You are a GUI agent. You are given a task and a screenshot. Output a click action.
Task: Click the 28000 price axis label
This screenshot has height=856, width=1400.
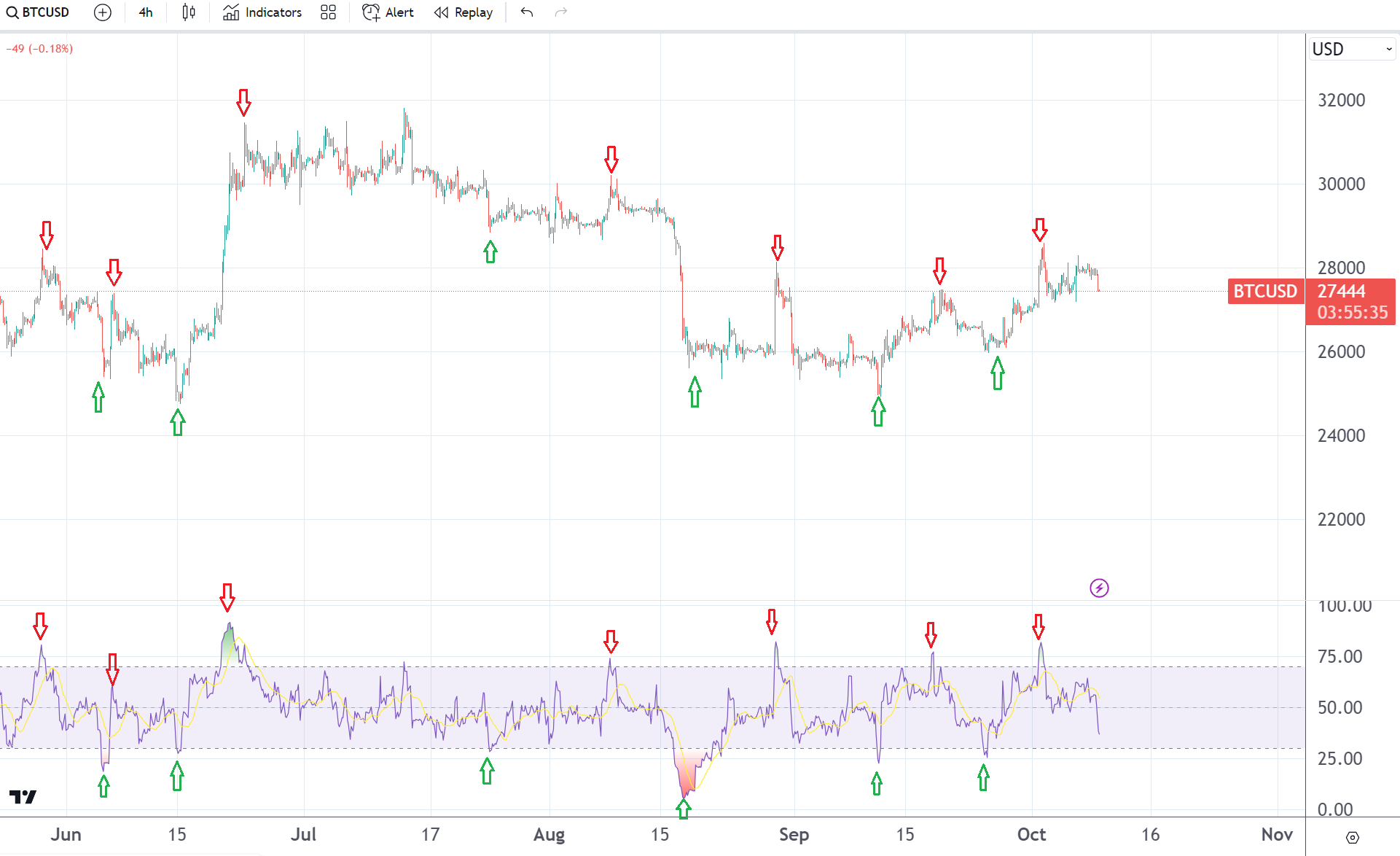tap(1342, 268)
